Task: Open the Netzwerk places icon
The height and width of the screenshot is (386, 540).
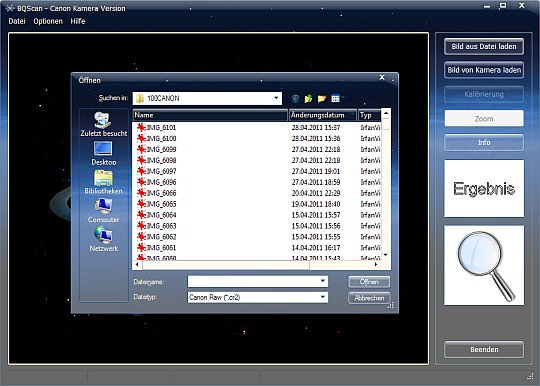Action: 103,239
